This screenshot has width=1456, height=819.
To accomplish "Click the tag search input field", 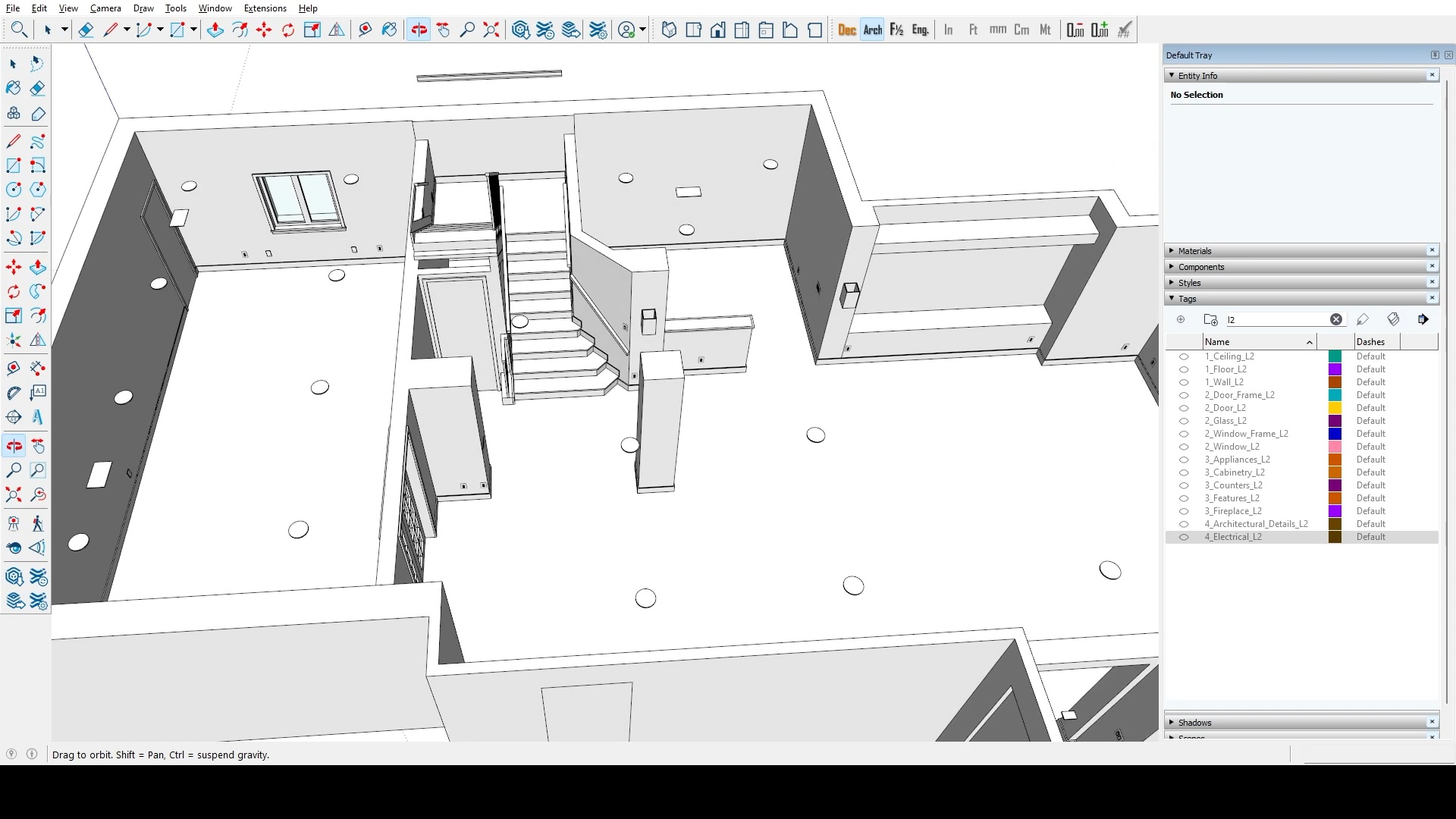I will click(1276, 319).
